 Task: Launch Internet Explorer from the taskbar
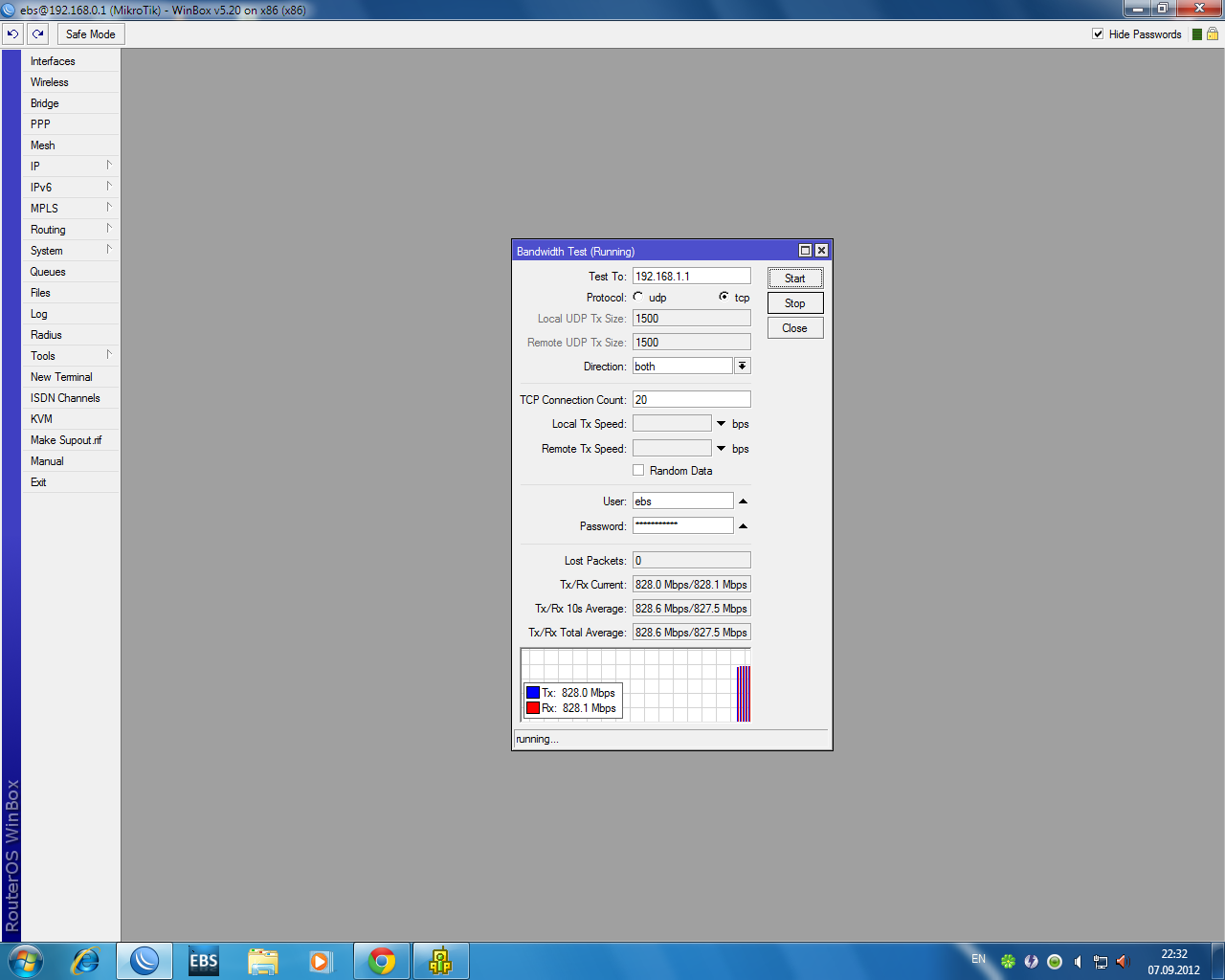tap(86, 961)
